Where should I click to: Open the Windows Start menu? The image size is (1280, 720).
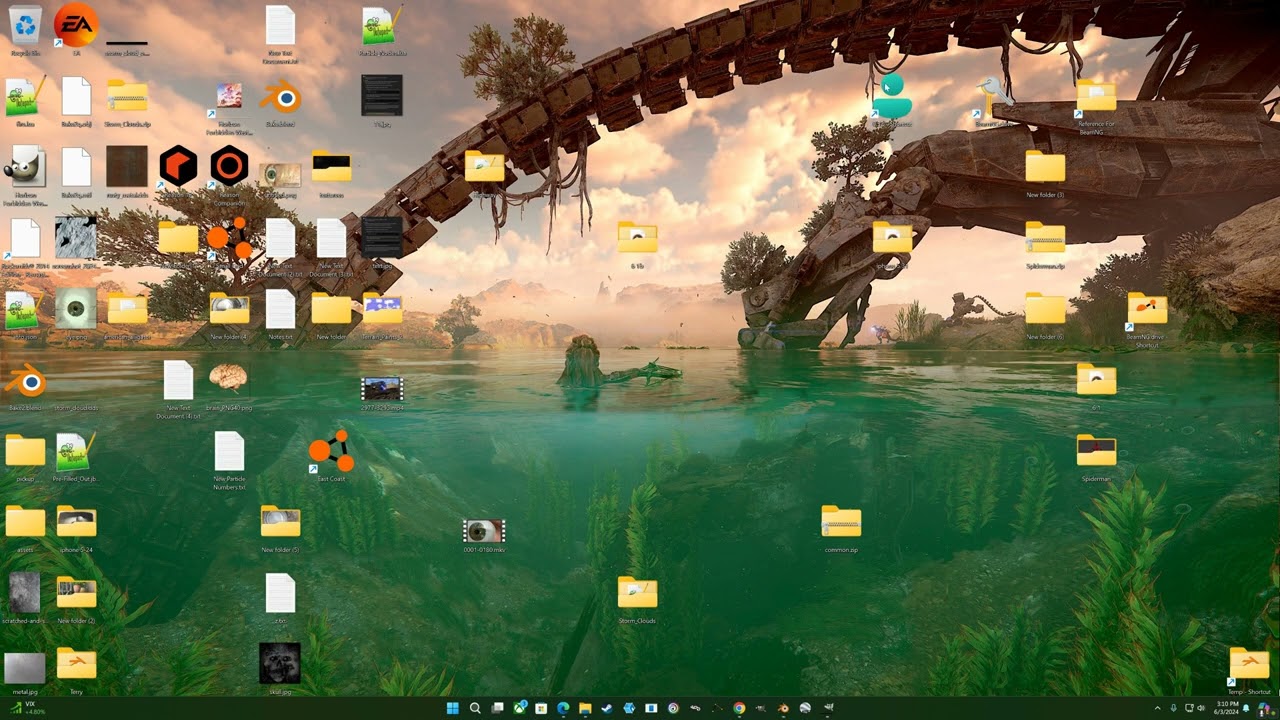(x=452, y=708)
